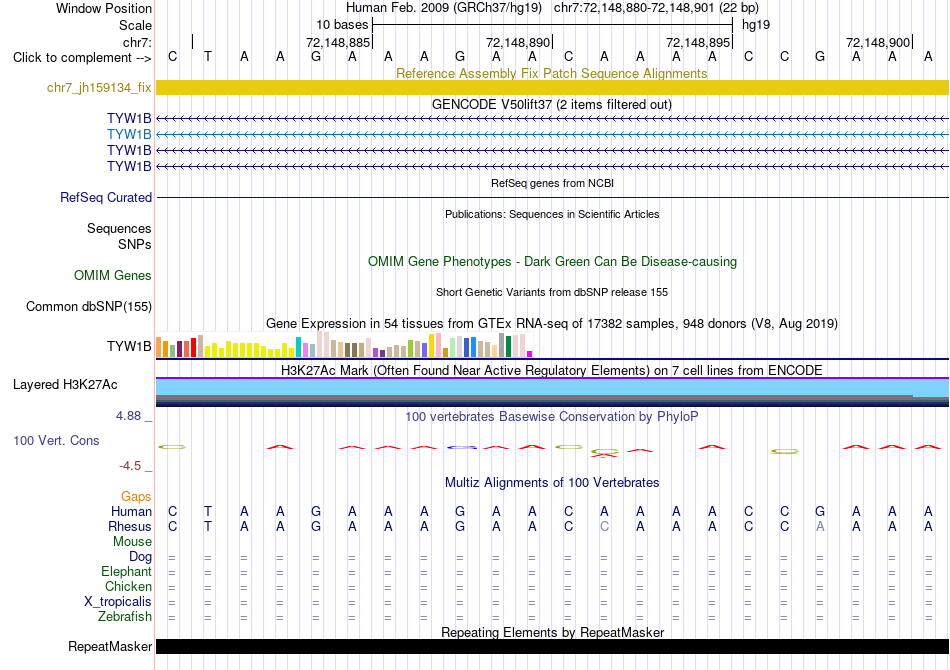
Task: Click the 72,148,900 coordinate label
Action: tap(878, 42)
